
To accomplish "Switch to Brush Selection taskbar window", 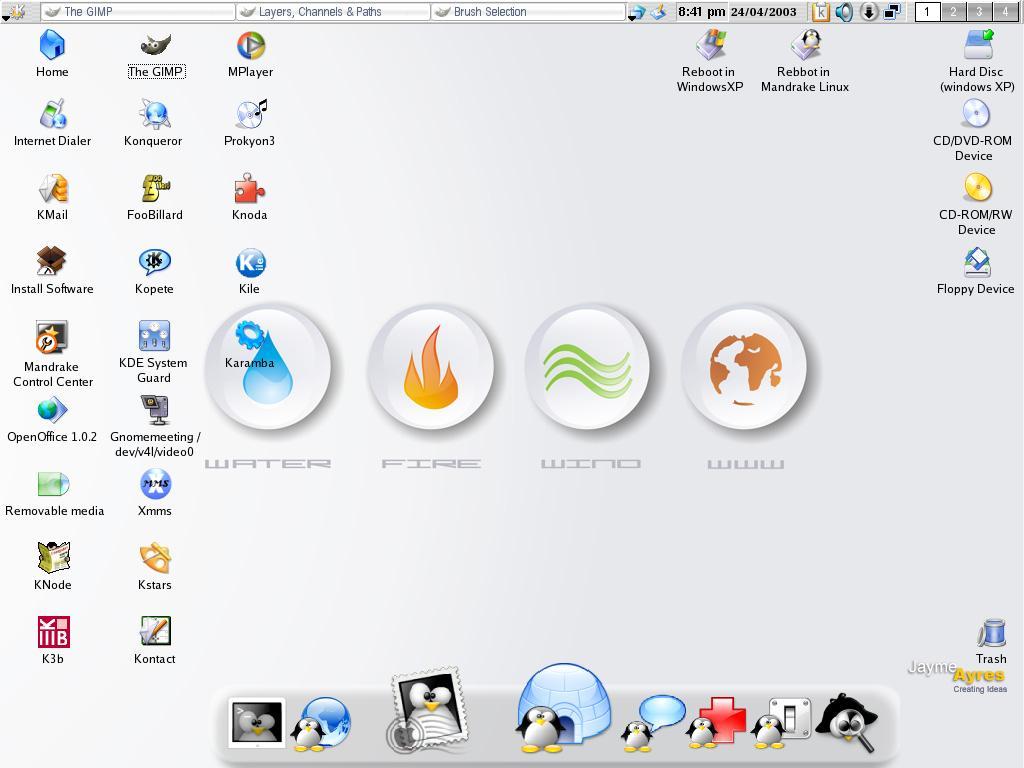I will coord(529,12).
